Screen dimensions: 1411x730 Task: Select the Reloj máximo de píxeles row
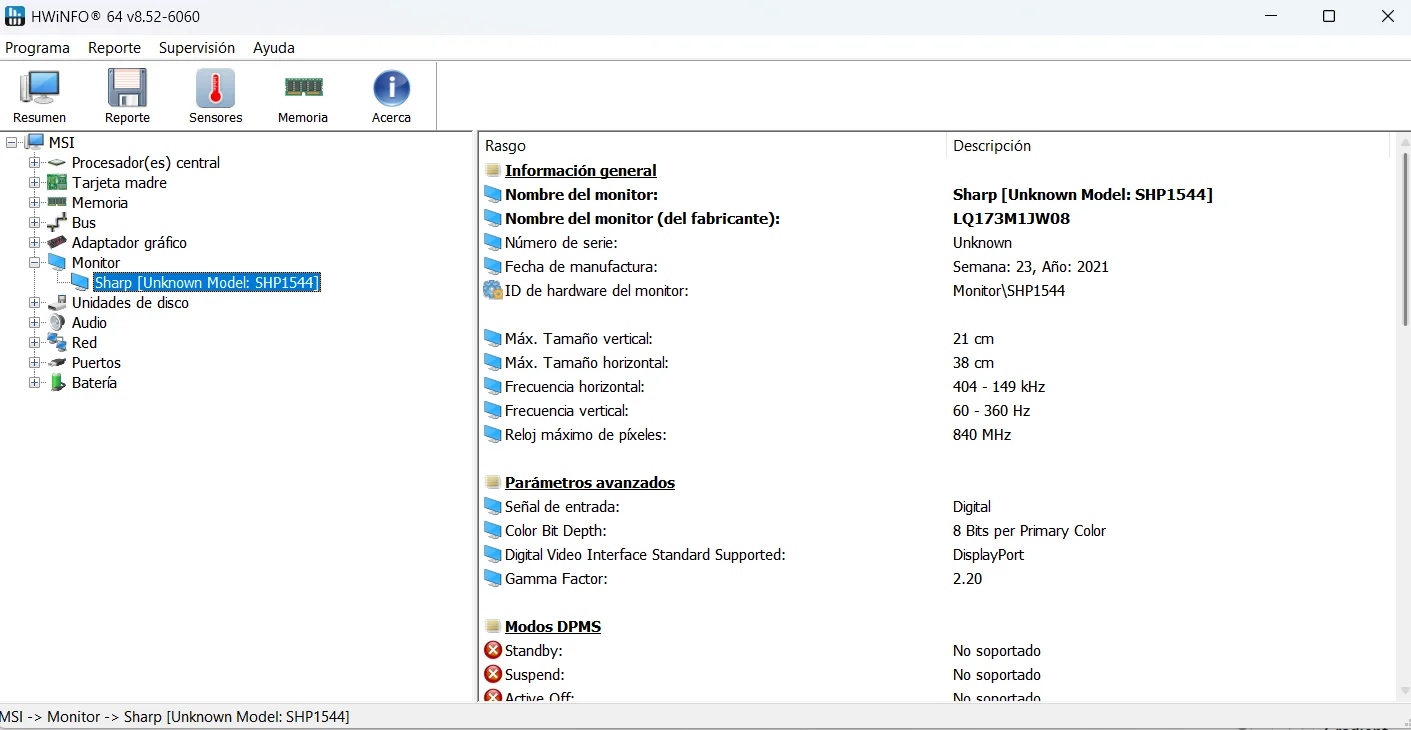[936, 434]
